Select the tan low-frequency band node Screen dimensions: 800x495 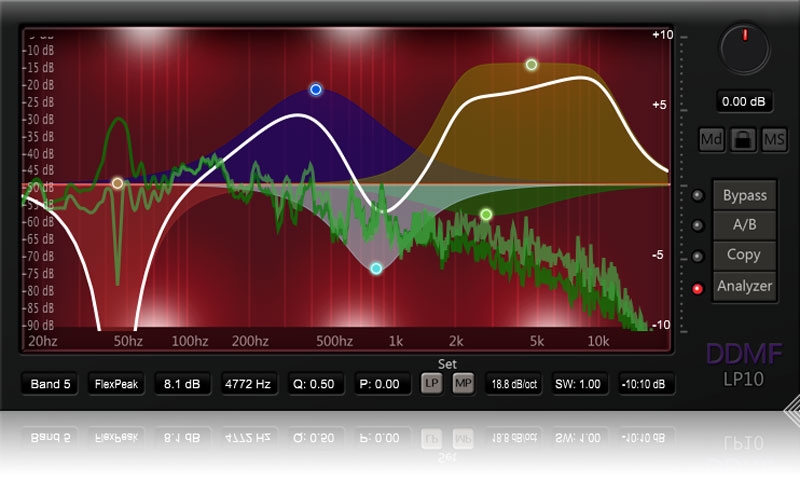coord(117,183)
